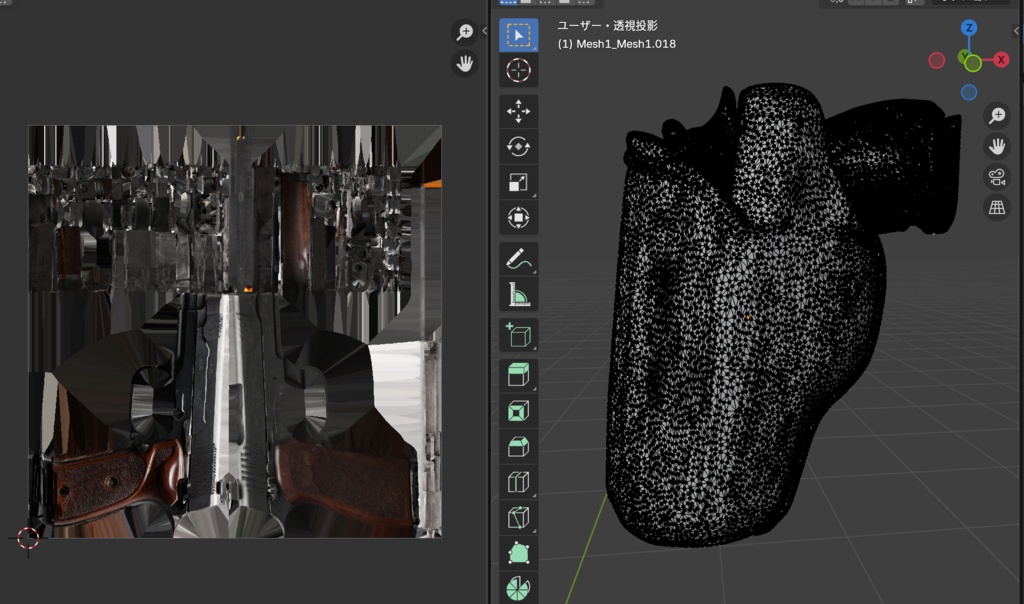Activate the Loop Cut tool
The width and height of the screenshot is (1024, 604).
coord(519,483)
